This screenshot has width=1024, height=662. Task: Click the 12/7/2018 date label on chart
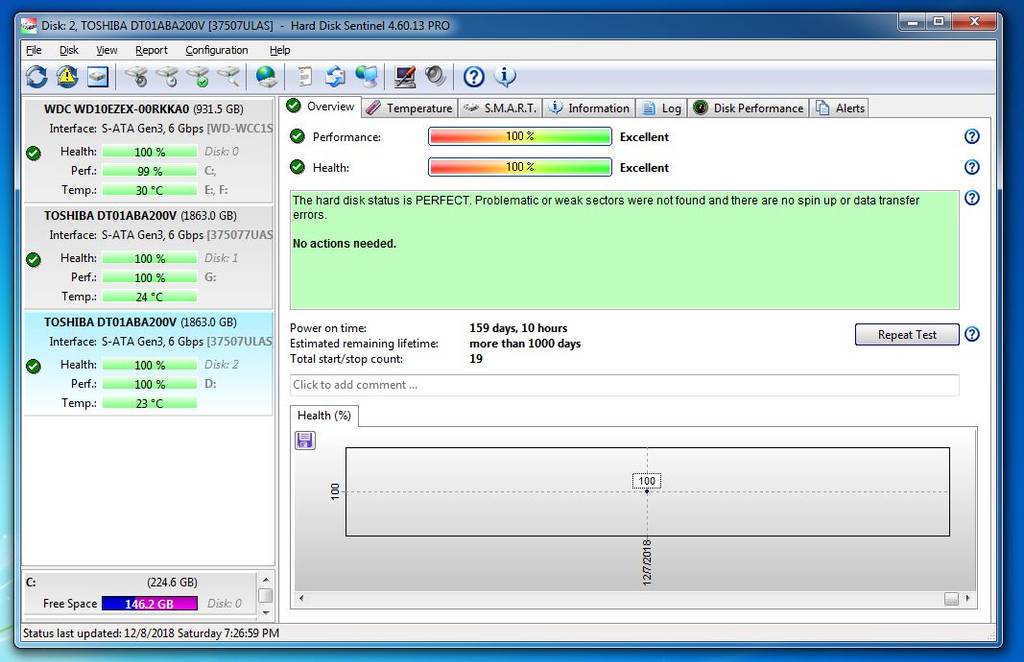[647, 562]
